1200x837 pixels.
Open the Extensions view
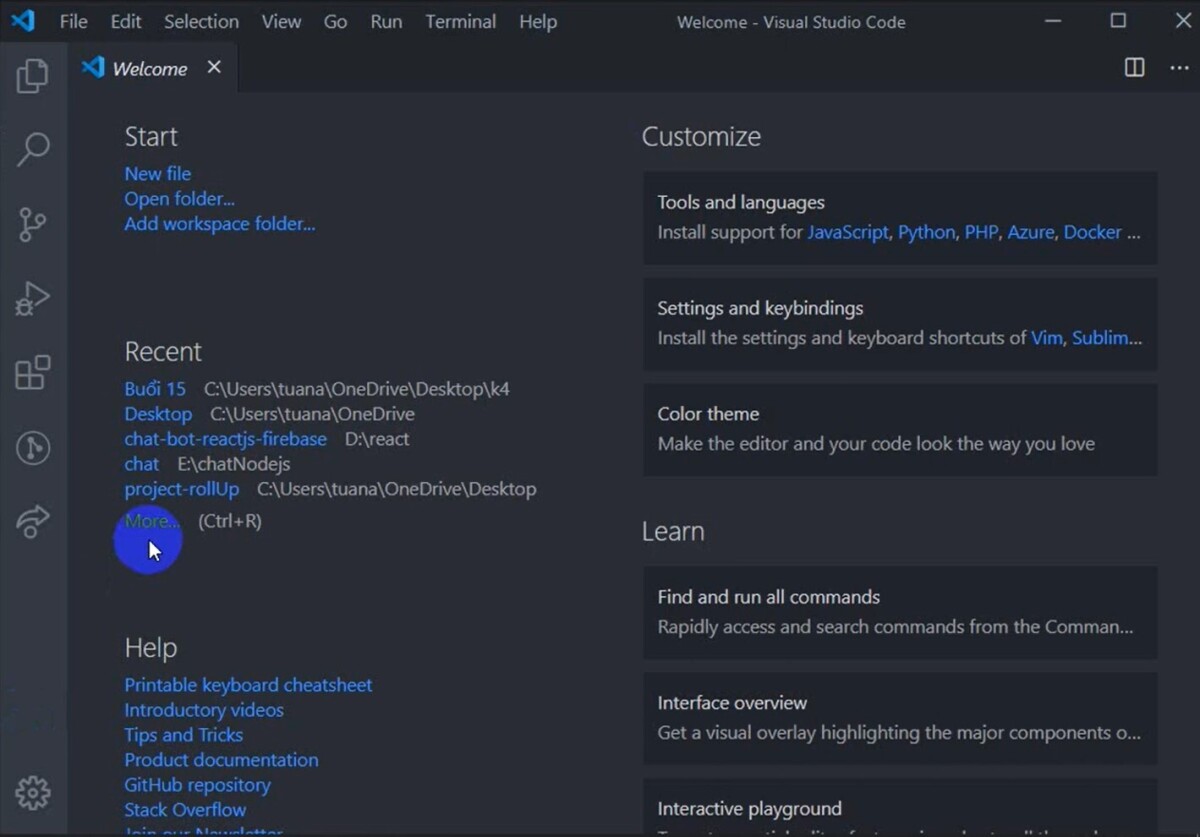coord(33,372)
